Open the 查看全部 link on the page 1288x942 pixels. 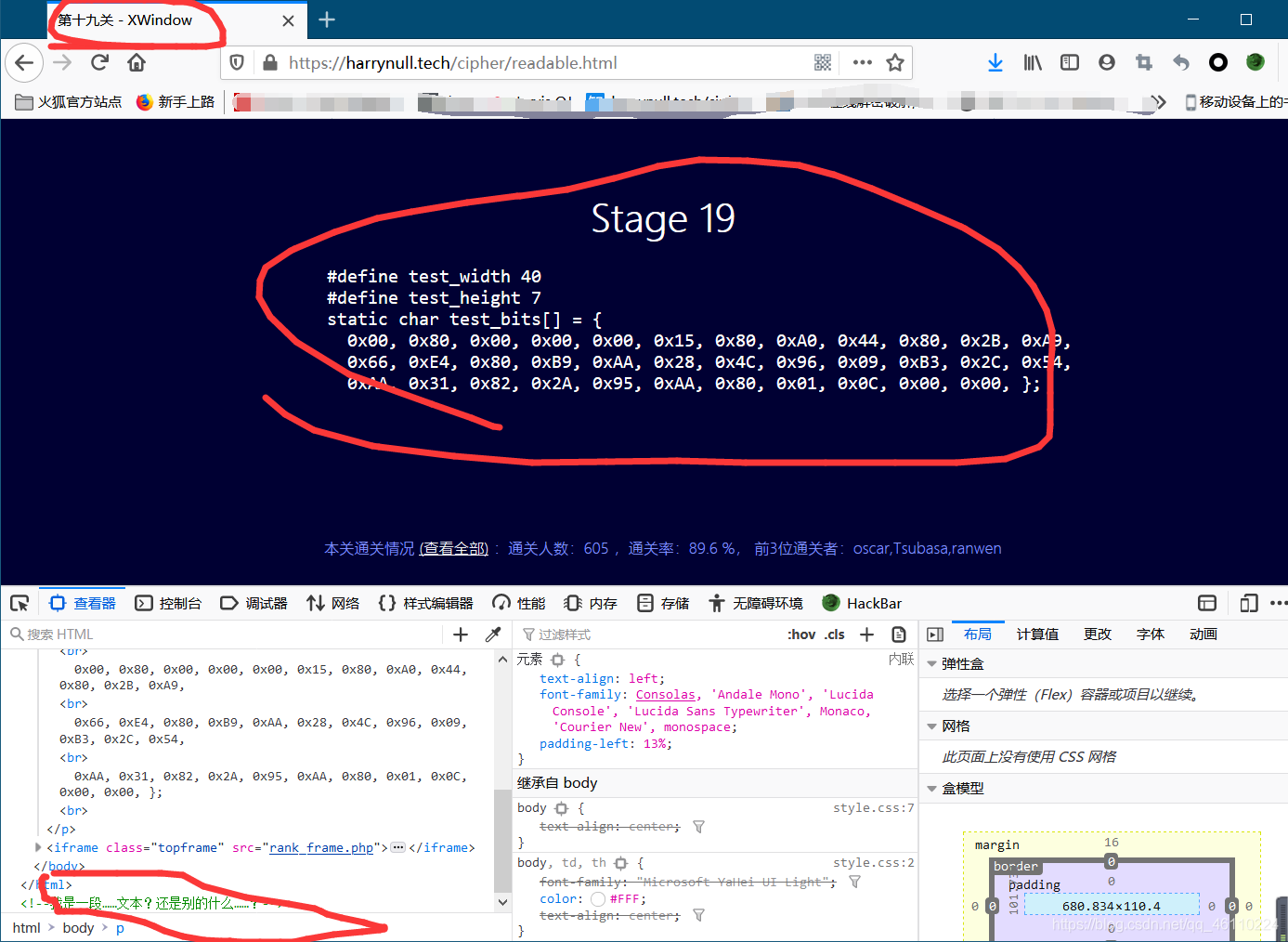point(454,549)
